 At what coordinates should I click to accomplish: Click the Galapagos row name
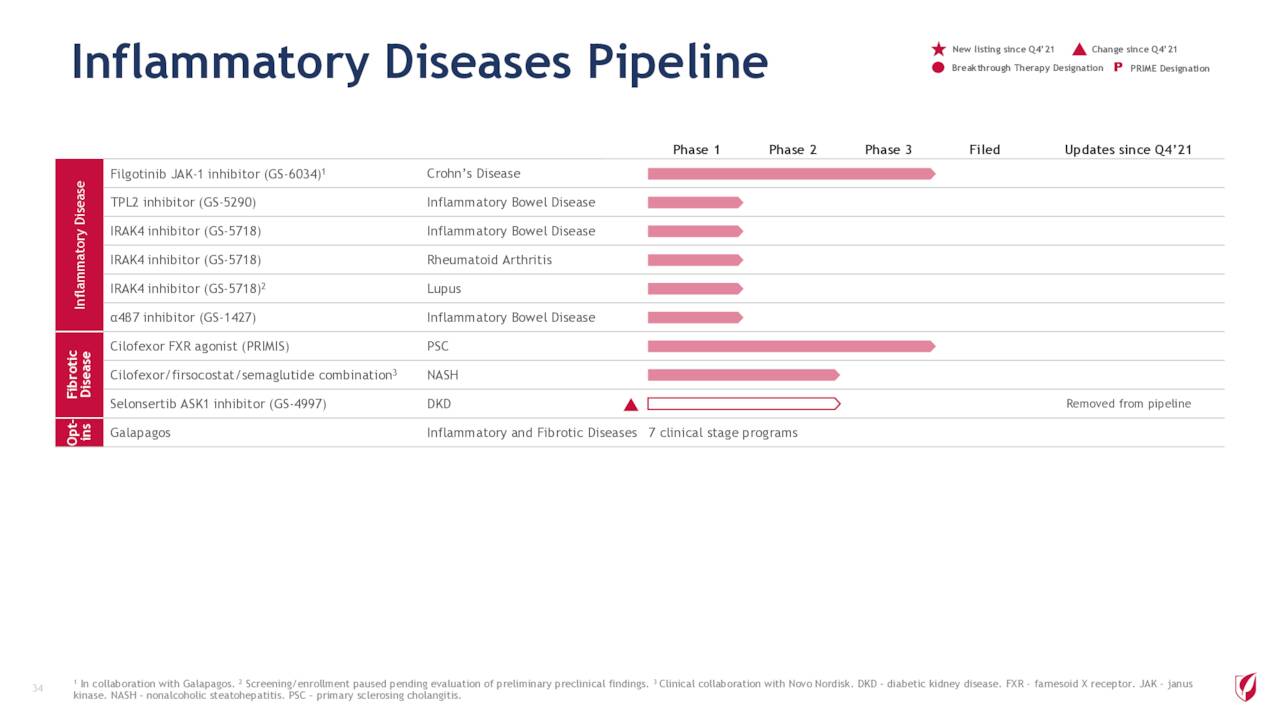(x=140, y=433)
